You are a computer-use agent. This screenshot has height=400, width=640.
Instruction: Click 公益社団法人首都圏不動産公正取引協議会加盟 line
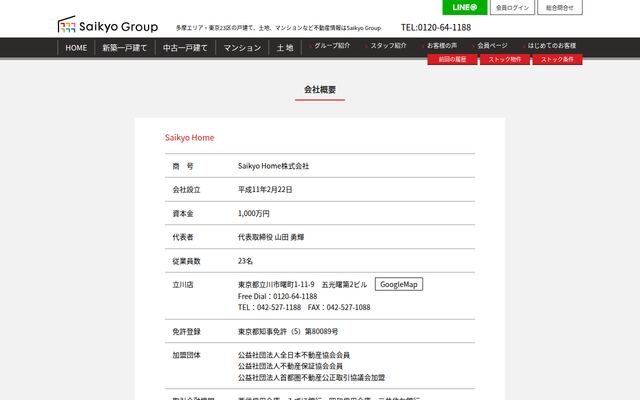click(x=311, y=378)
